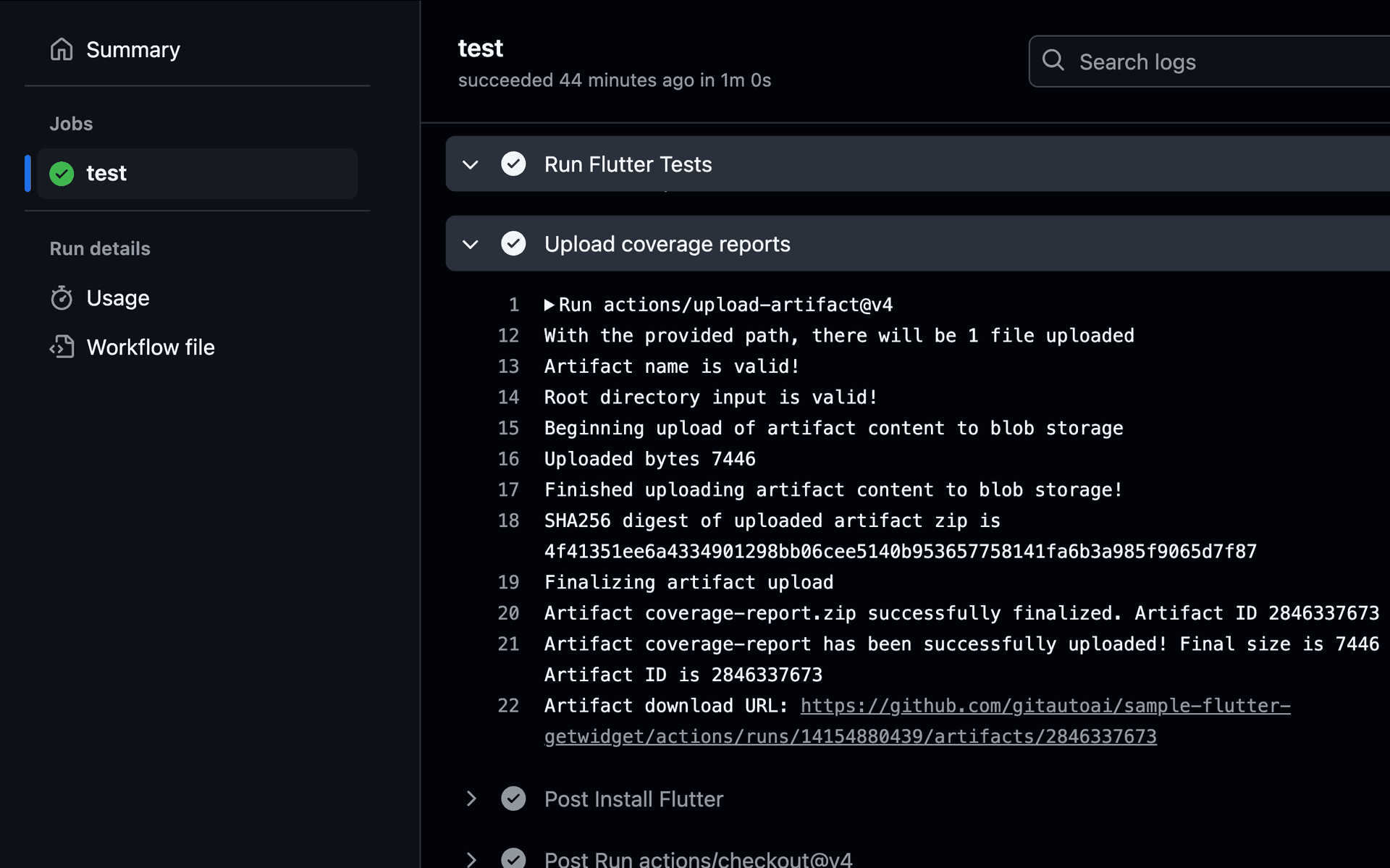The height and width of the screenshot is (868, 1390).
Task: Open the Summary page
Action: (133, 49)
